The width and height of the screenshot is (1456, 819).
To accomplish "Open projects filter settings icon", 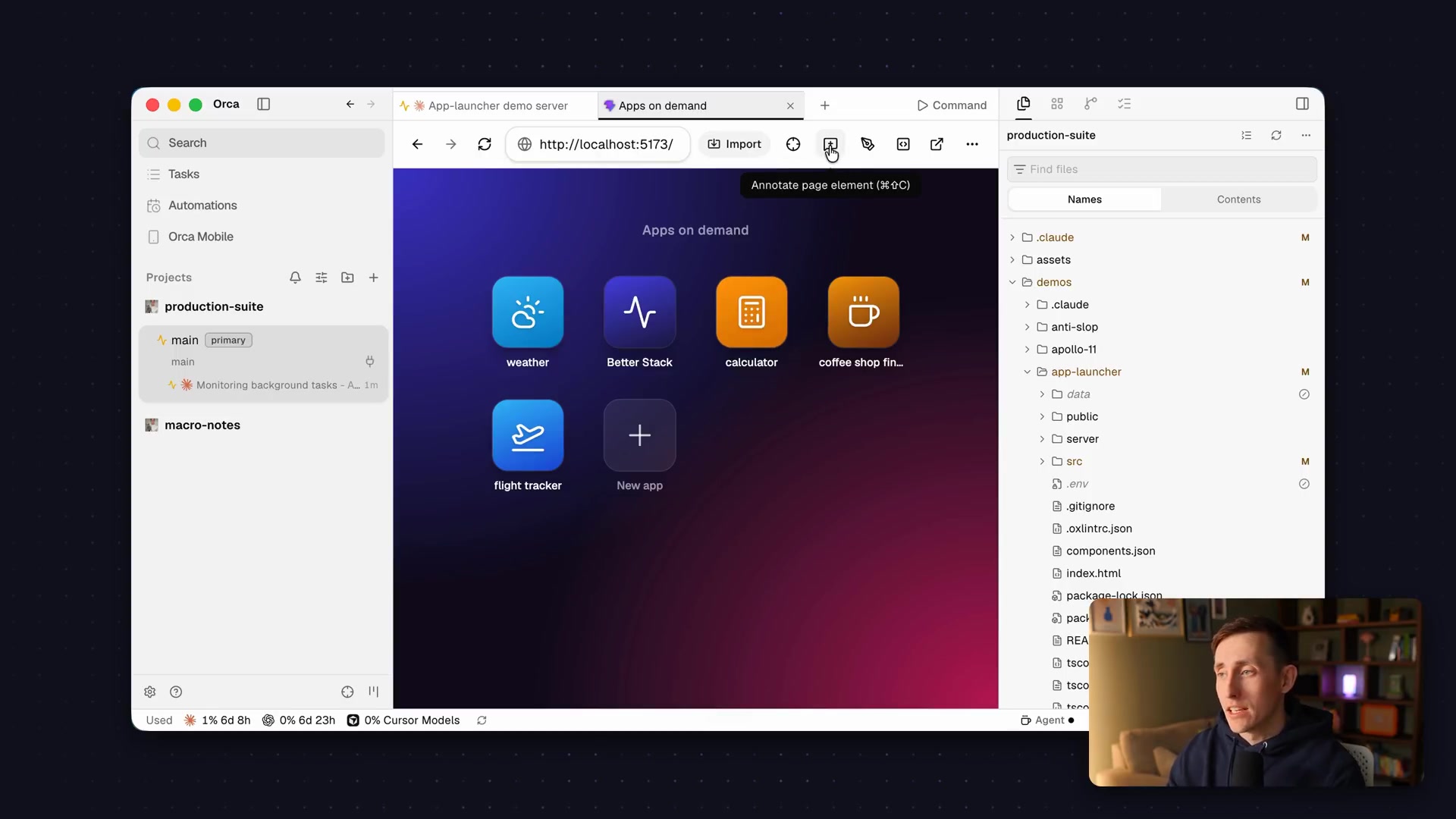I will pos(322,278).
